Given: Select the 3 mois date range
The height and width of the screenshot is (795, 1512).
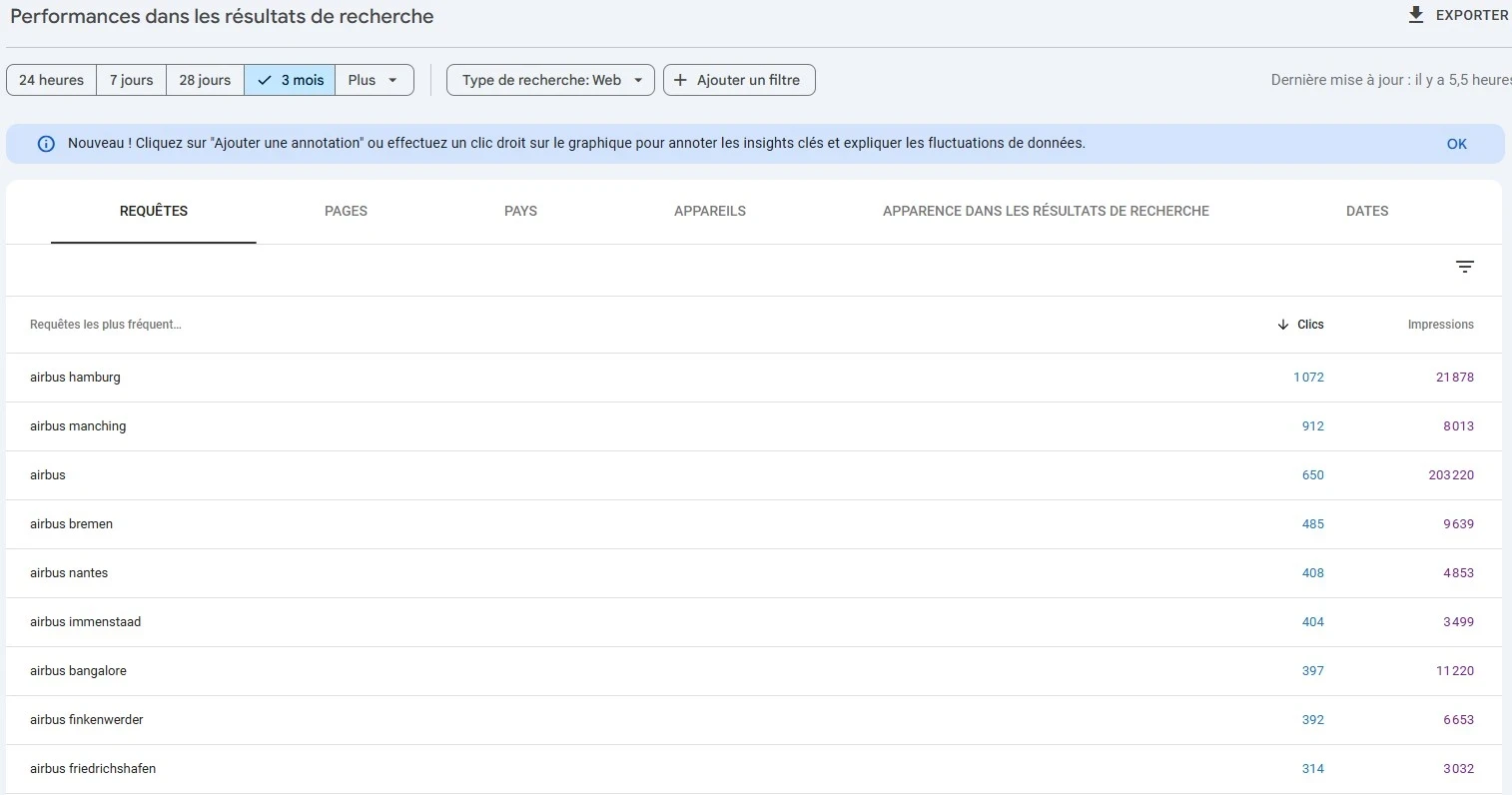Looking at the screenshot, I should tap(297, 79).
